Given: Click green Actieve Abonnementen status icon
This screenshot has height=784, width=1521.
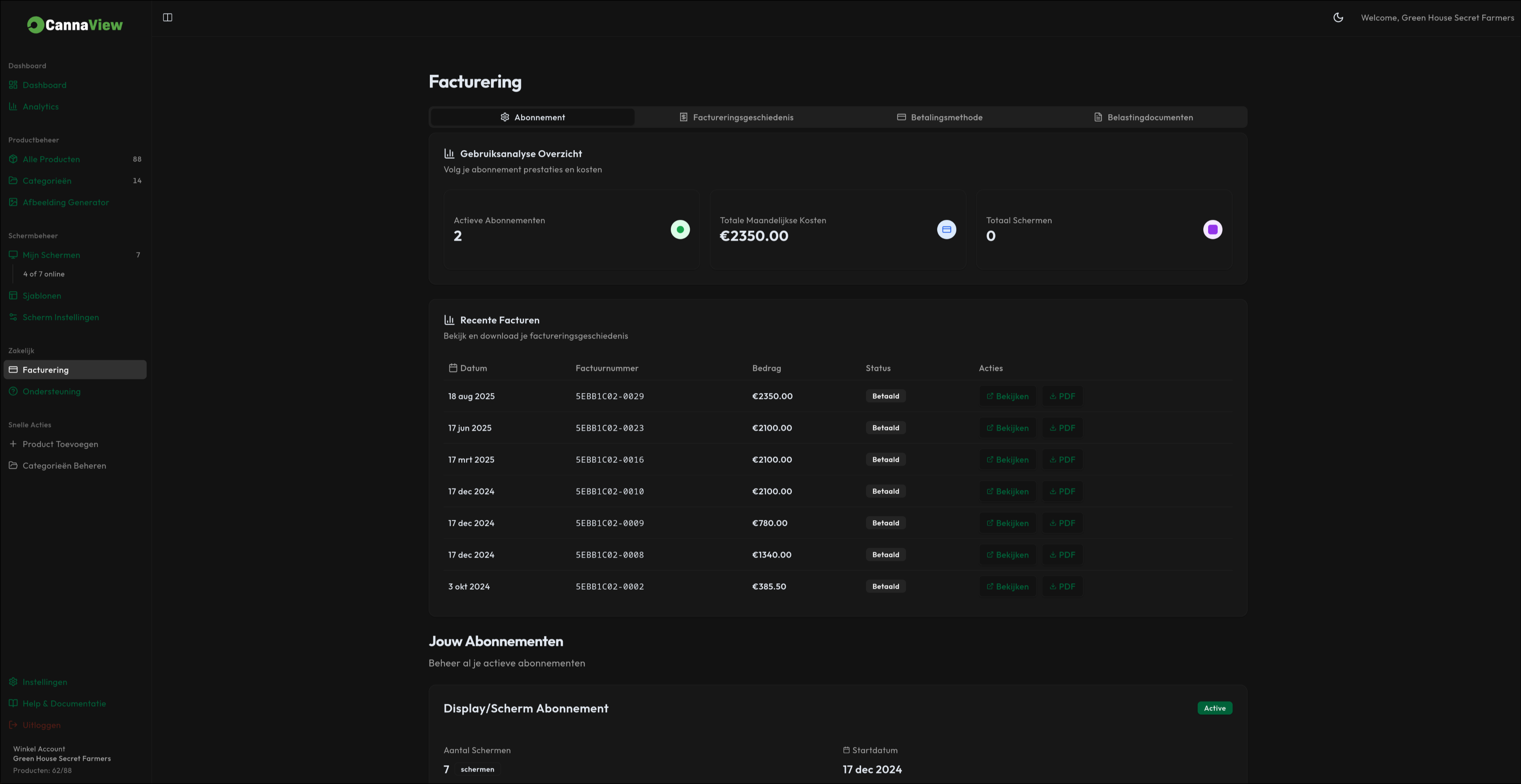Looking at the screenshot, I should click(x=680, y=230).
